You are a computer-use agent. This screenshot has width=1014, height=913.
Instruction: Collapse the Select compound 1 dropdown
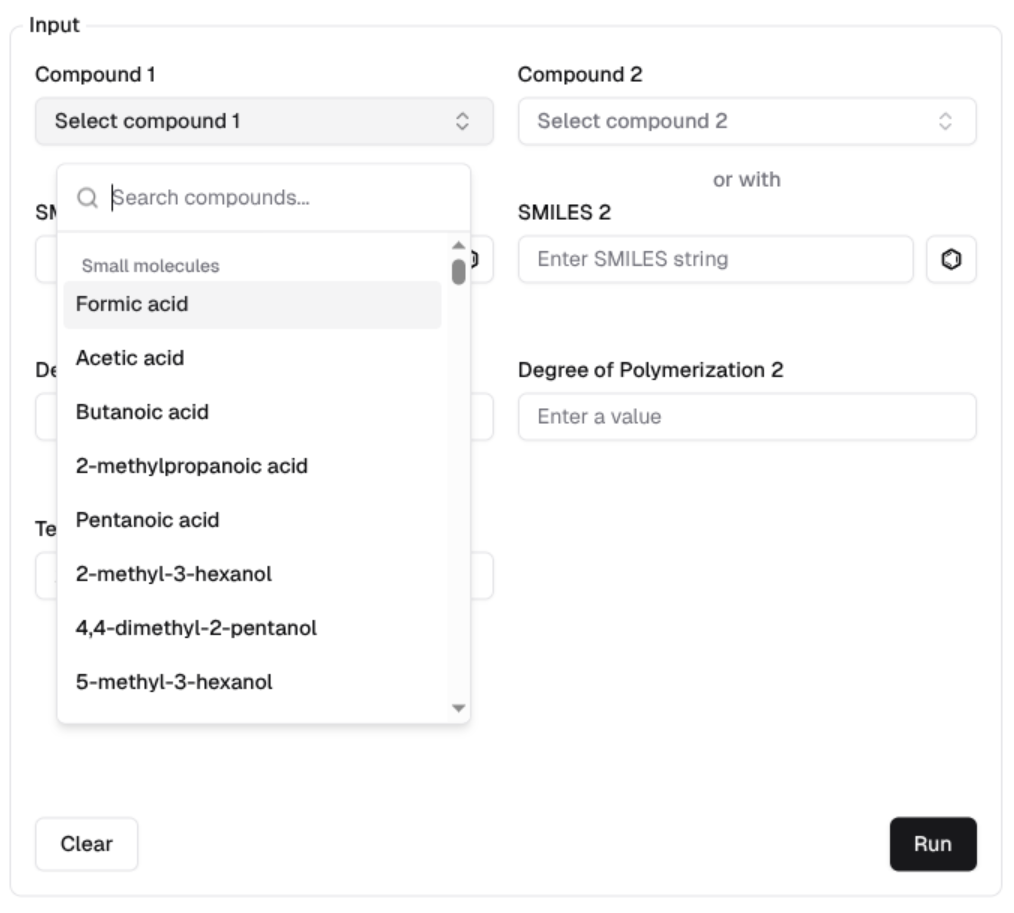coord(264,122)
